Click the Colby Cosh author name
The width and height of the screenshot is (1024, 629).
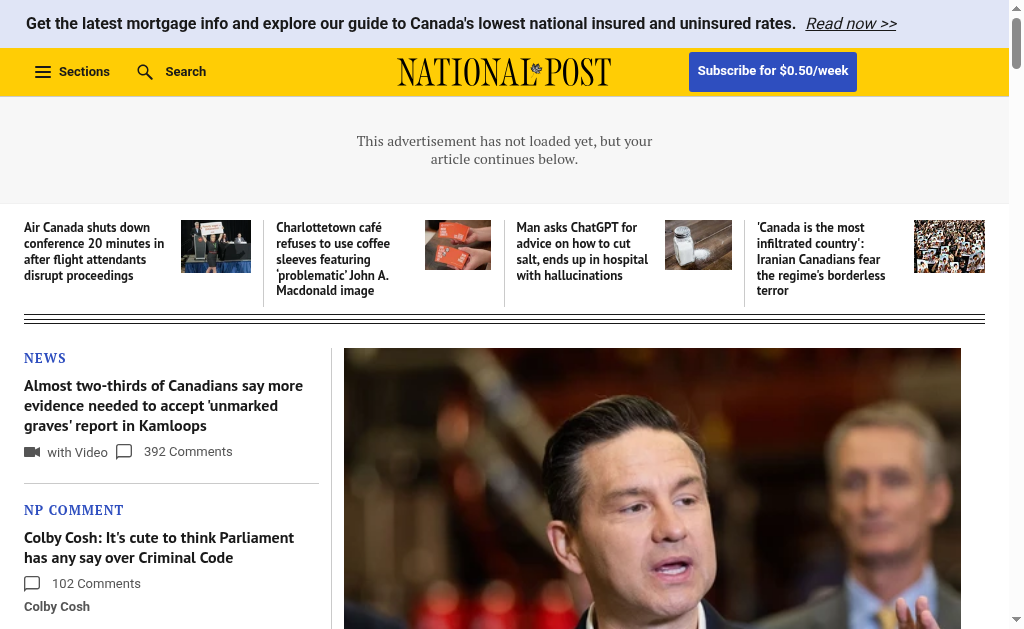tap(57, 607)
